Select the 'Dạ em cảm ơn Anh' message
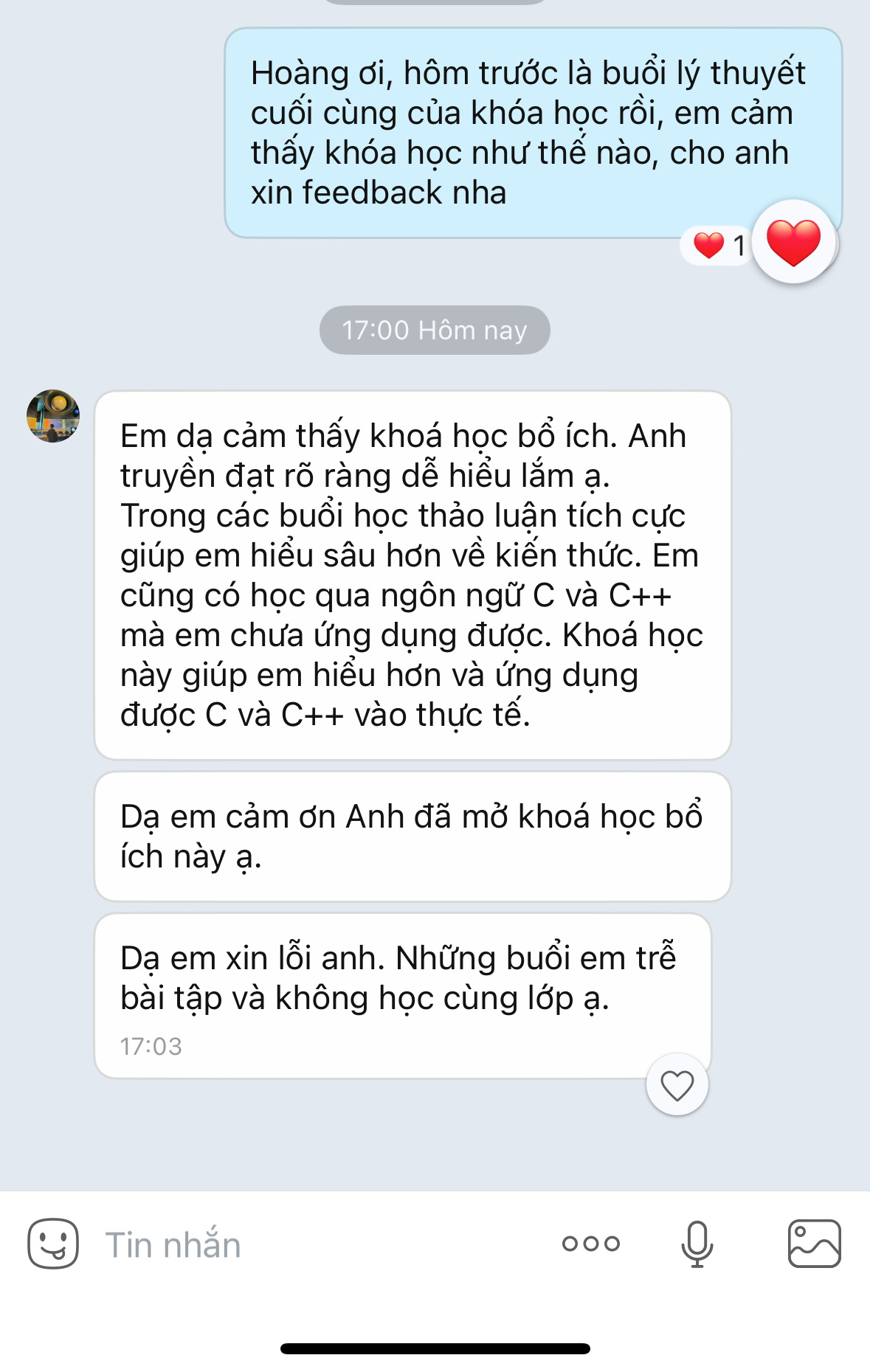The height and width of the screenshot is (1372, 870). (412, 836)
